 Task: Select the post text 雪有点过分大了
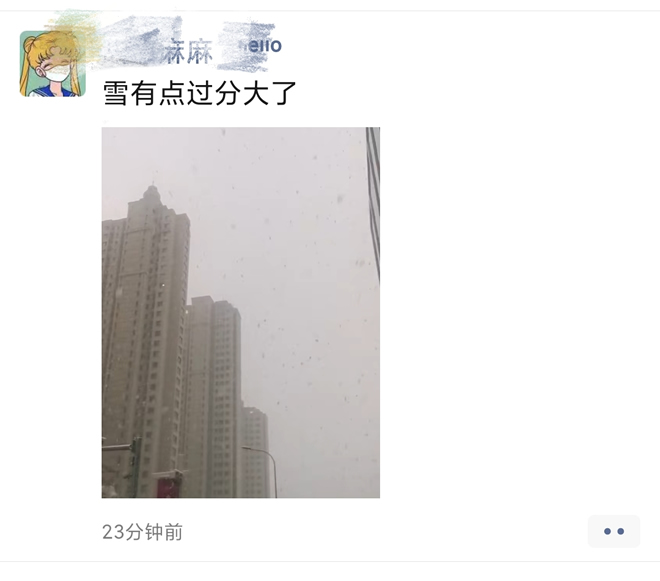200,93
